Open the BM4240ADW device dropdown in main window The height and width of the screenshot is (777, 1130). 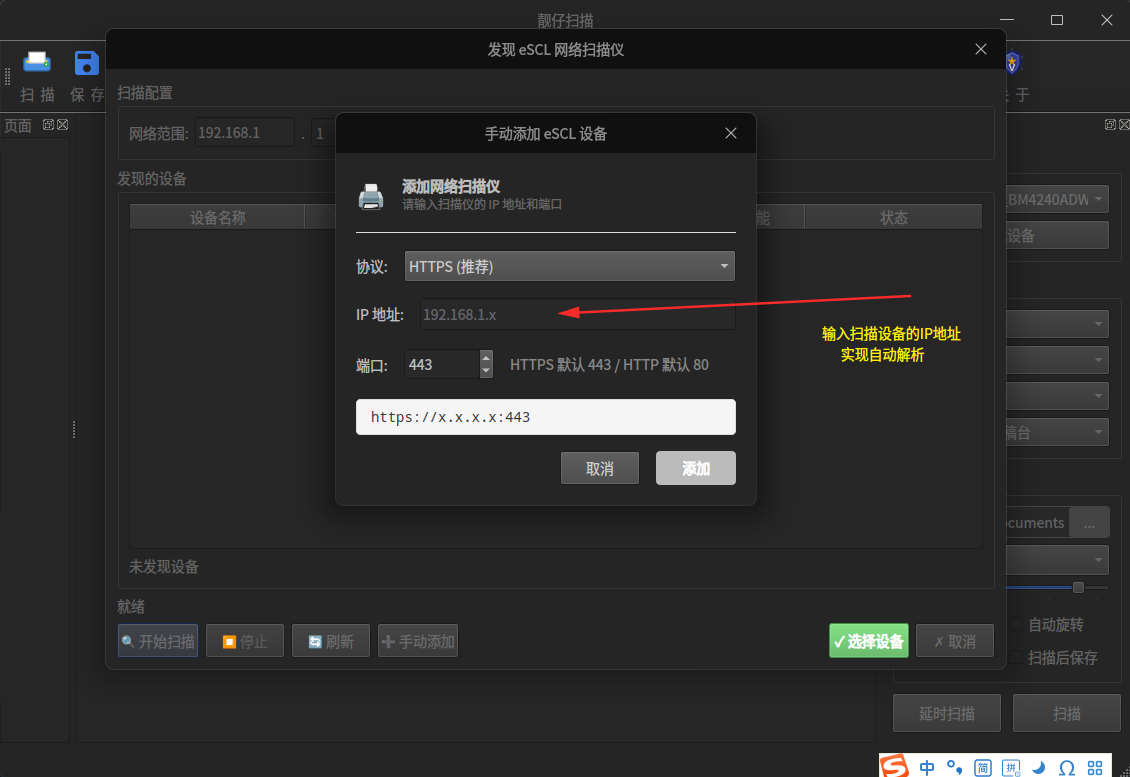tap(1056, 199)
